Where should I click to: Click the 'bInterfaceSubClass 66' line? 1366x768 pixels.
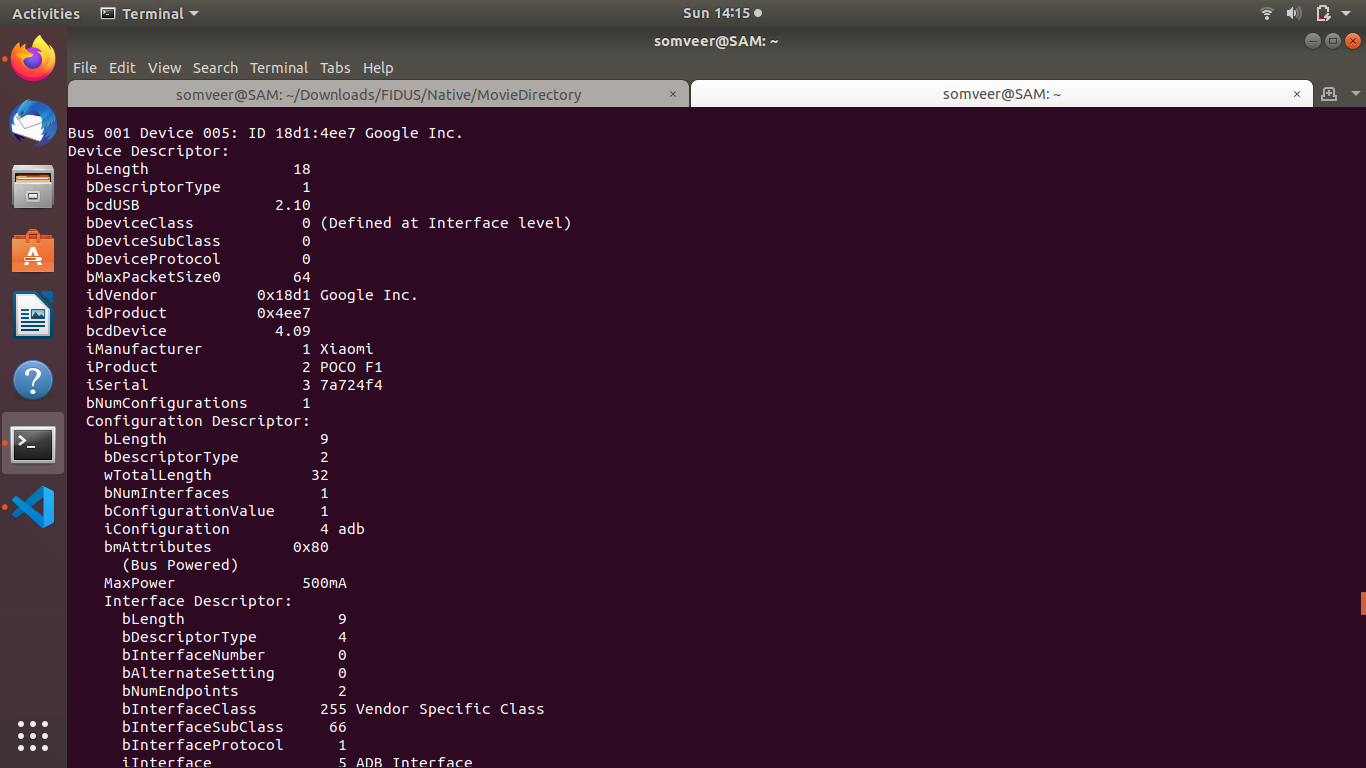234,727
